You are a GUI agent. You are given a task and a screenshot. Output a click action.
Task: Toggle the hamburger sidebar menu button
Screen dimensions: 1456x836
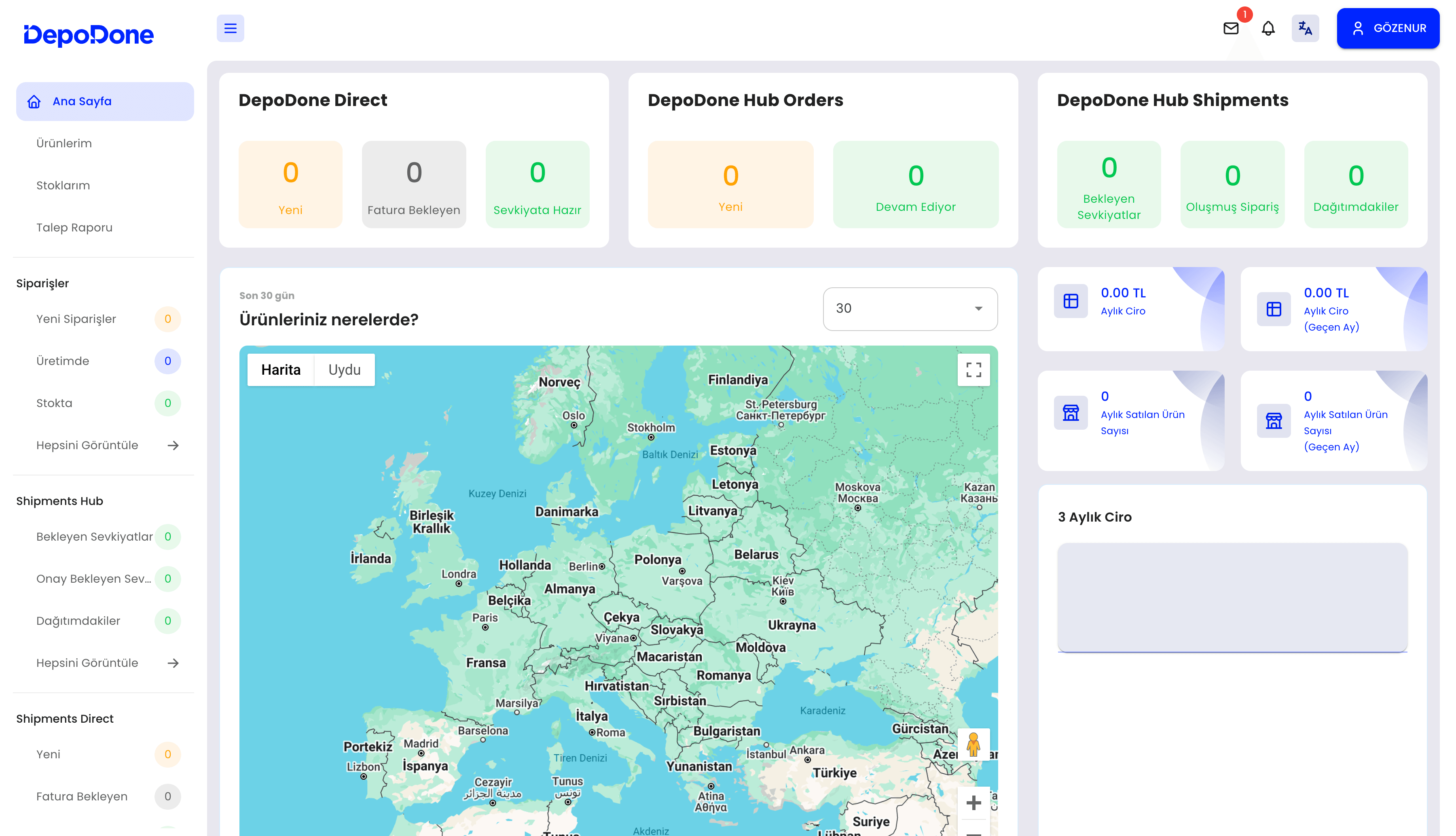(230, 28)
